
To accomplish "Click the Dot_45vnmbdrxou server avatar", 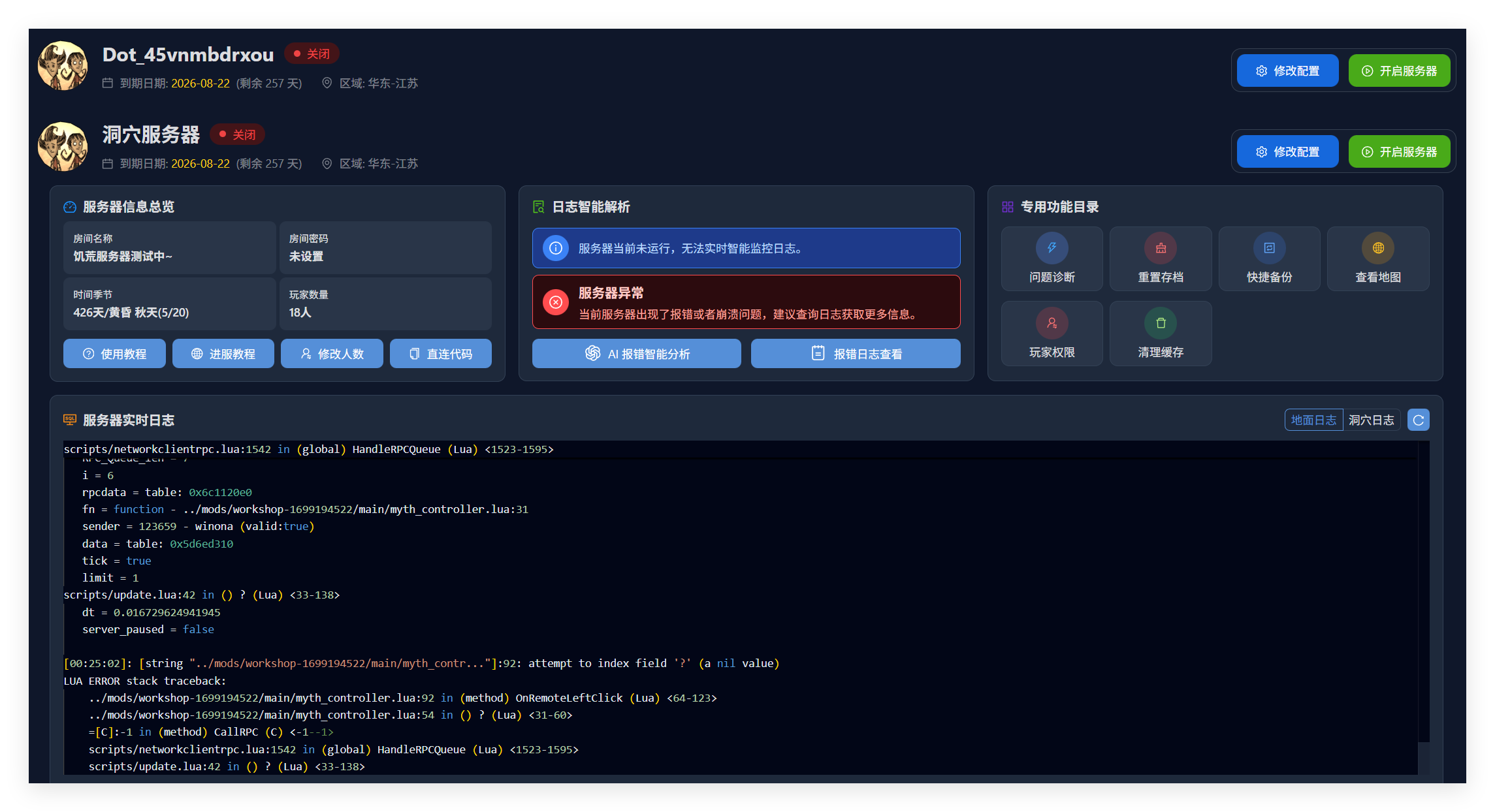I will point(63,66).
